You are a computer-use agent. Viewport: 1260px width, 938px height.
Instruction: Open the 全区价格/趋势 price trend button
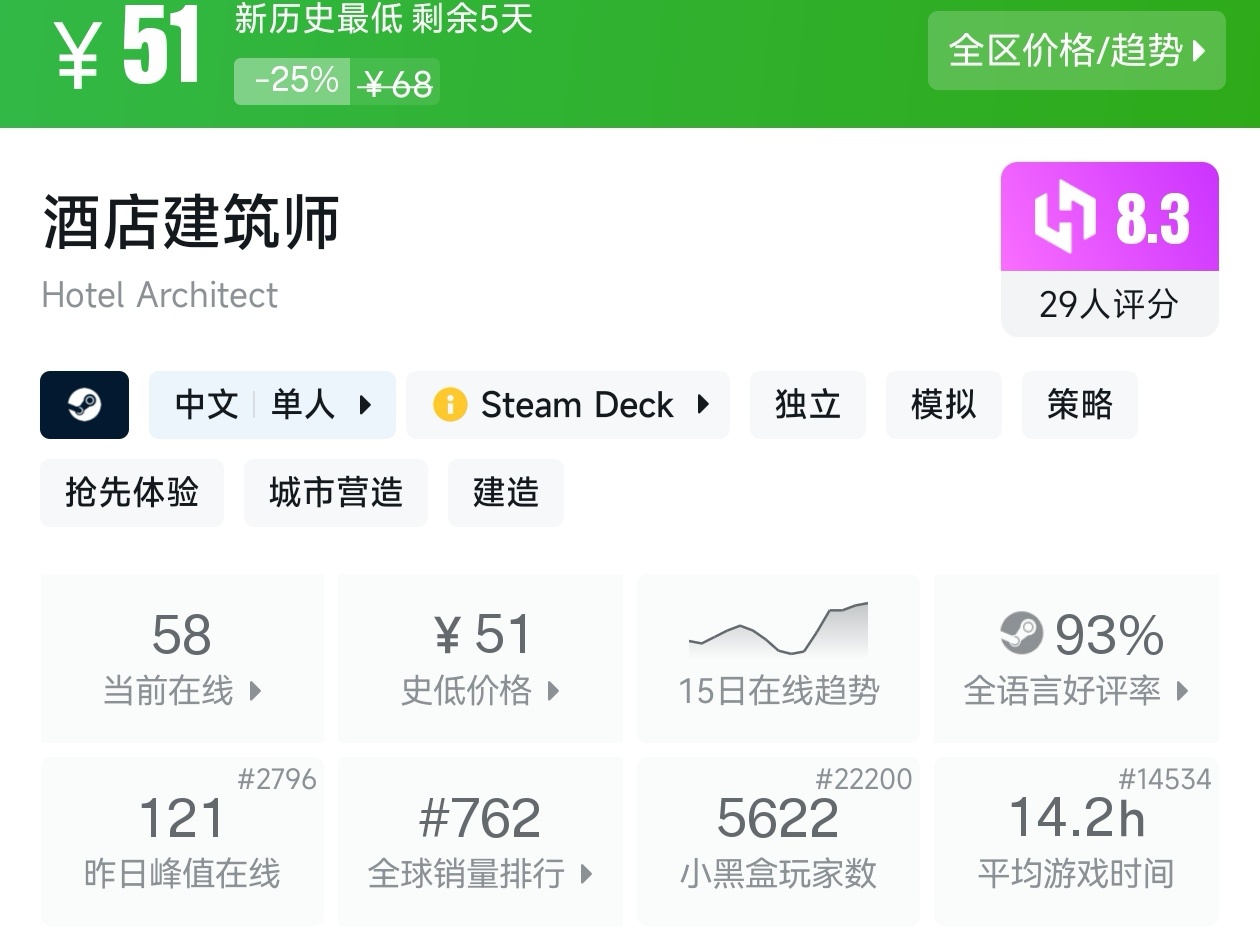point(1076,50)
